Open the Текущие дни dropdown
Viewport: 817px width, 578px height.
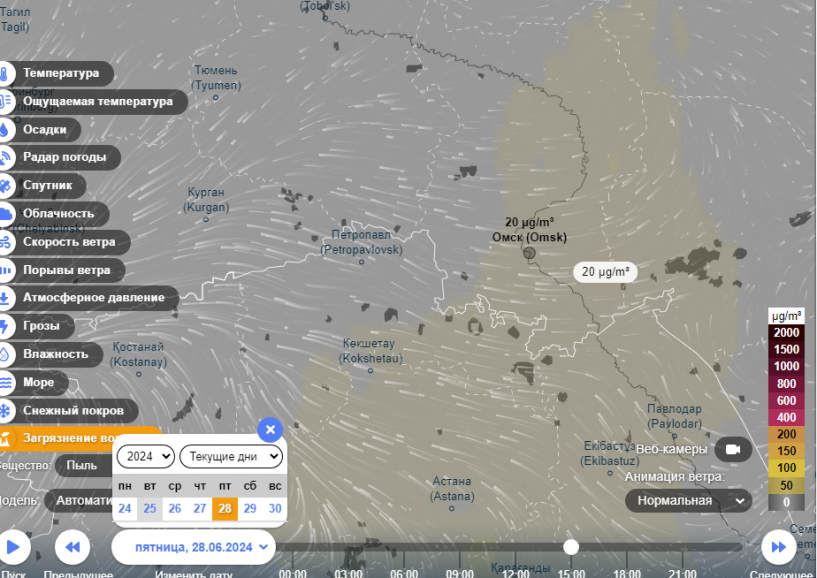pos(231,457)
